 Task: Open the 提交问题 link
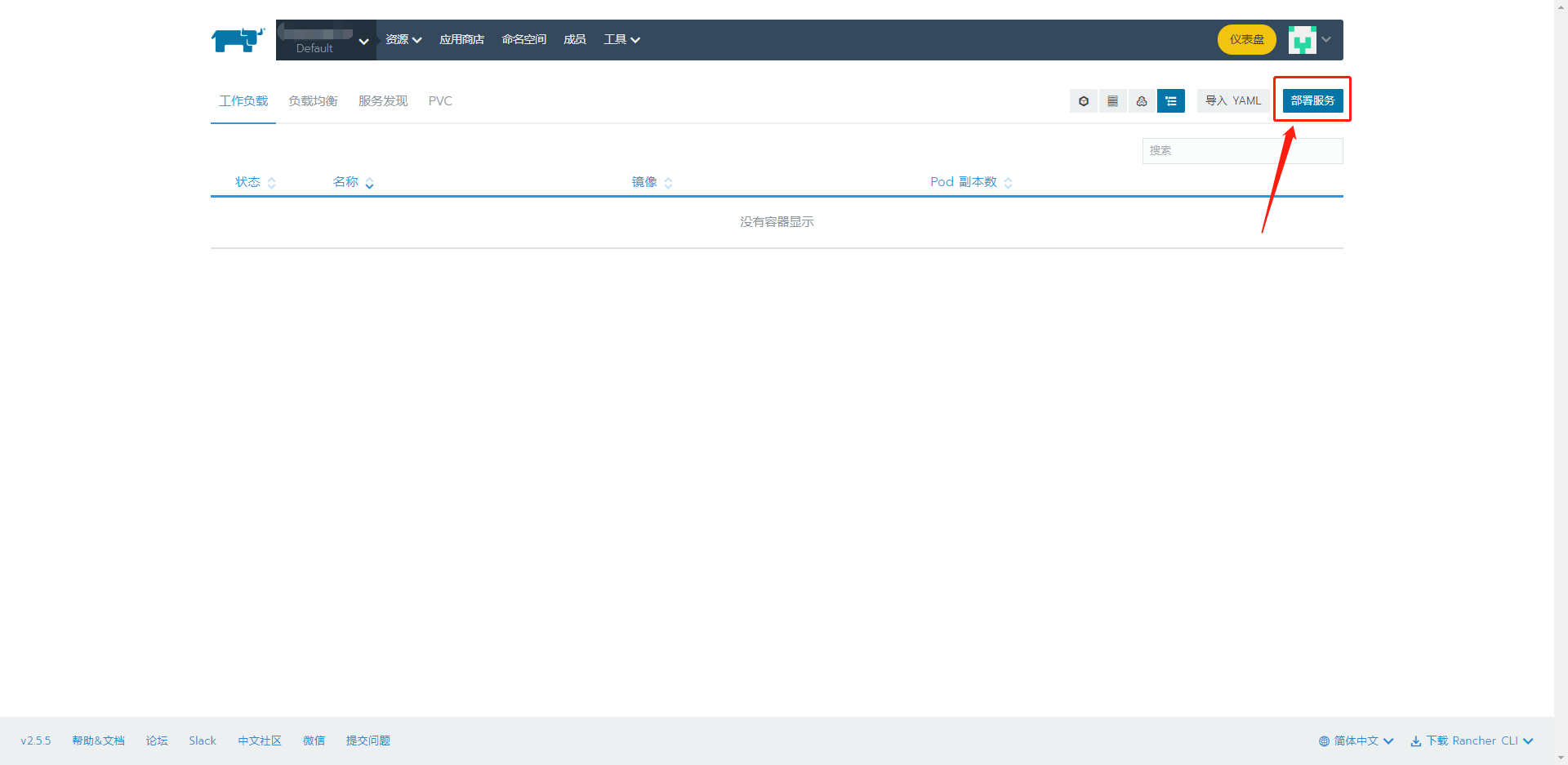coord(367,741)
